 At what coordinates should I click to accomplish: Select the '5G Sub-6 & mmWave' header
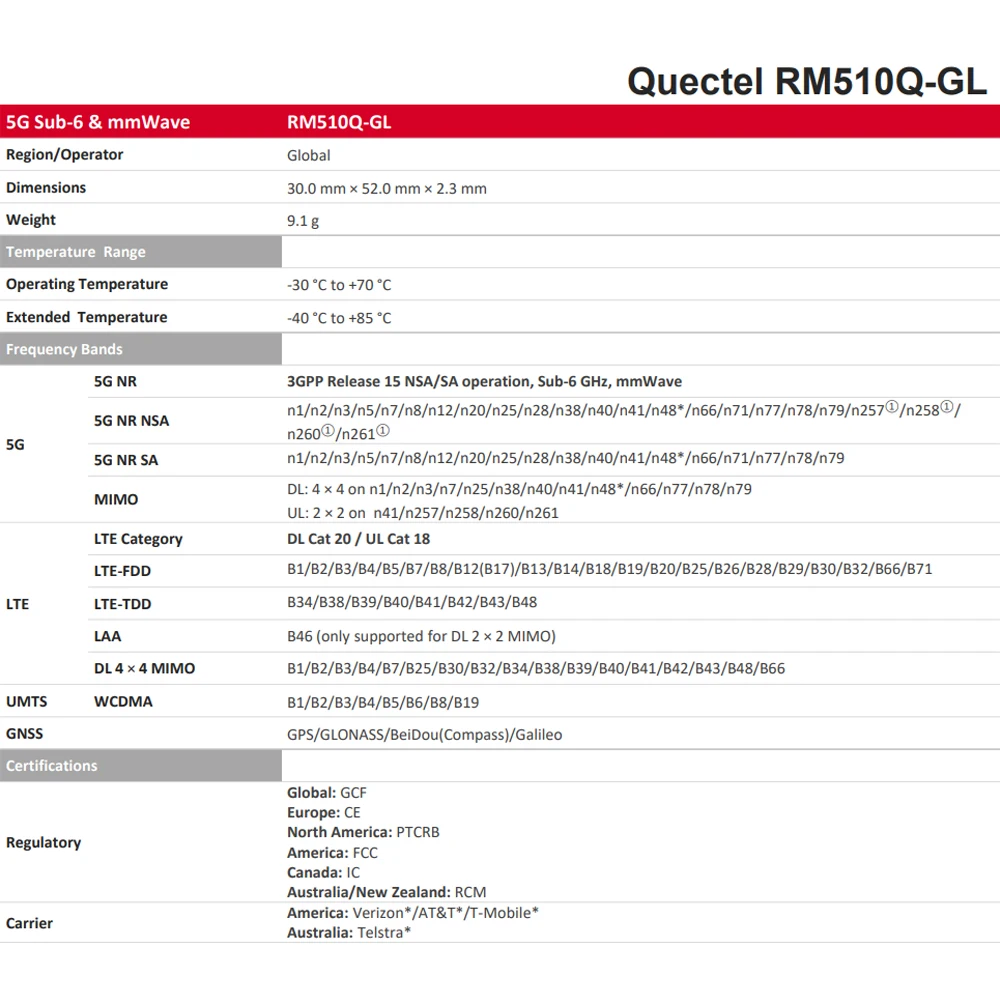[98, 122]
